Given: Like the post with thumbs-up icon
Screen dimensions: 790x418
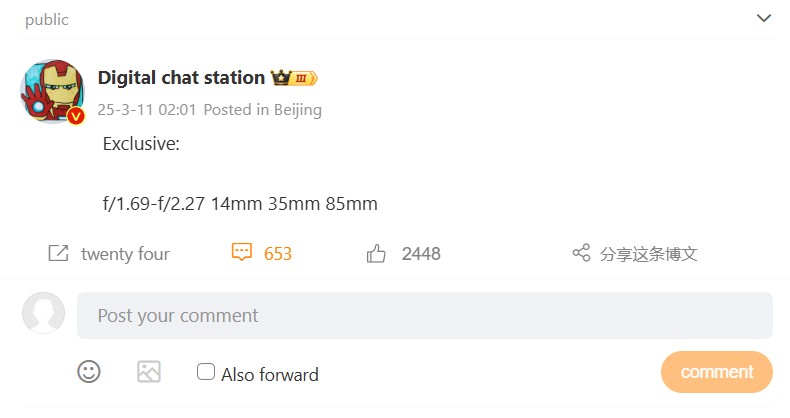Looking at the screenshot, I should click(x=376, y=254).
